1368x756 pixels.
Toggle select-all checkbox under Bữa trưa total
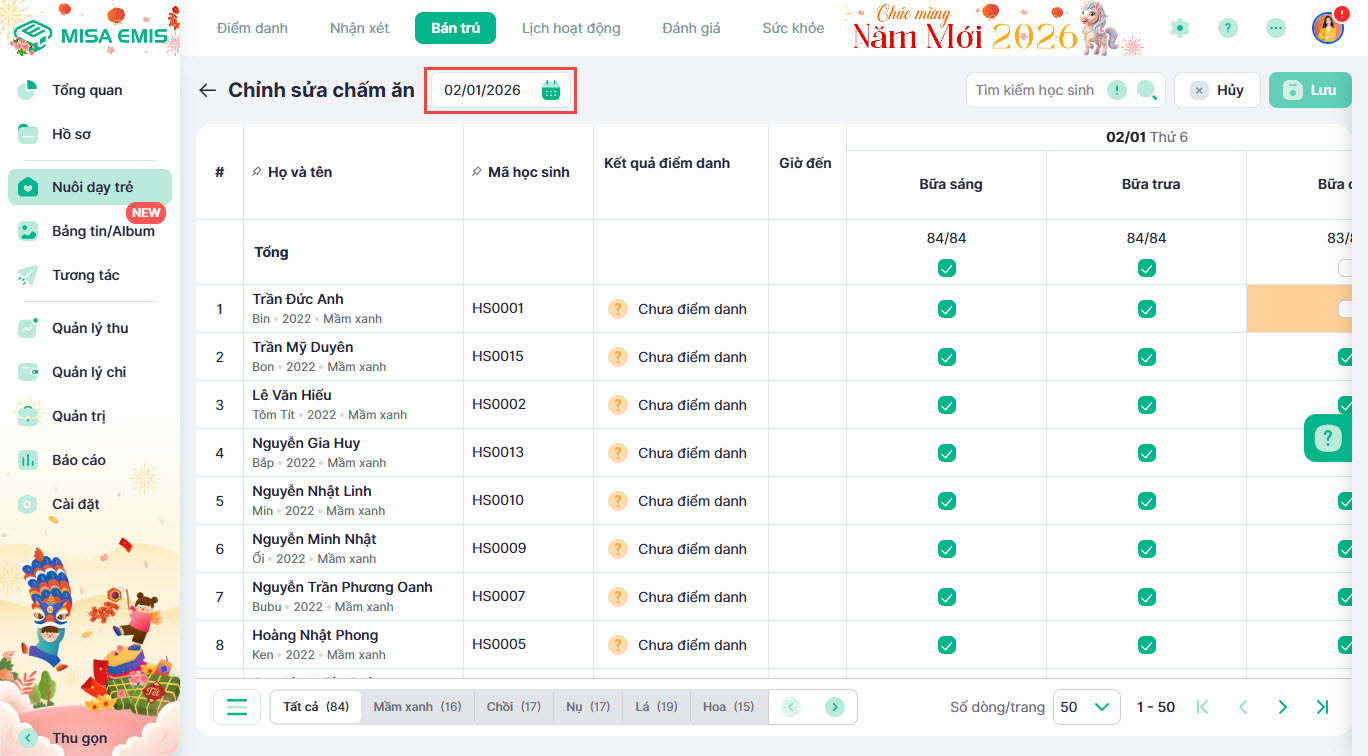tap(1146, 268)
